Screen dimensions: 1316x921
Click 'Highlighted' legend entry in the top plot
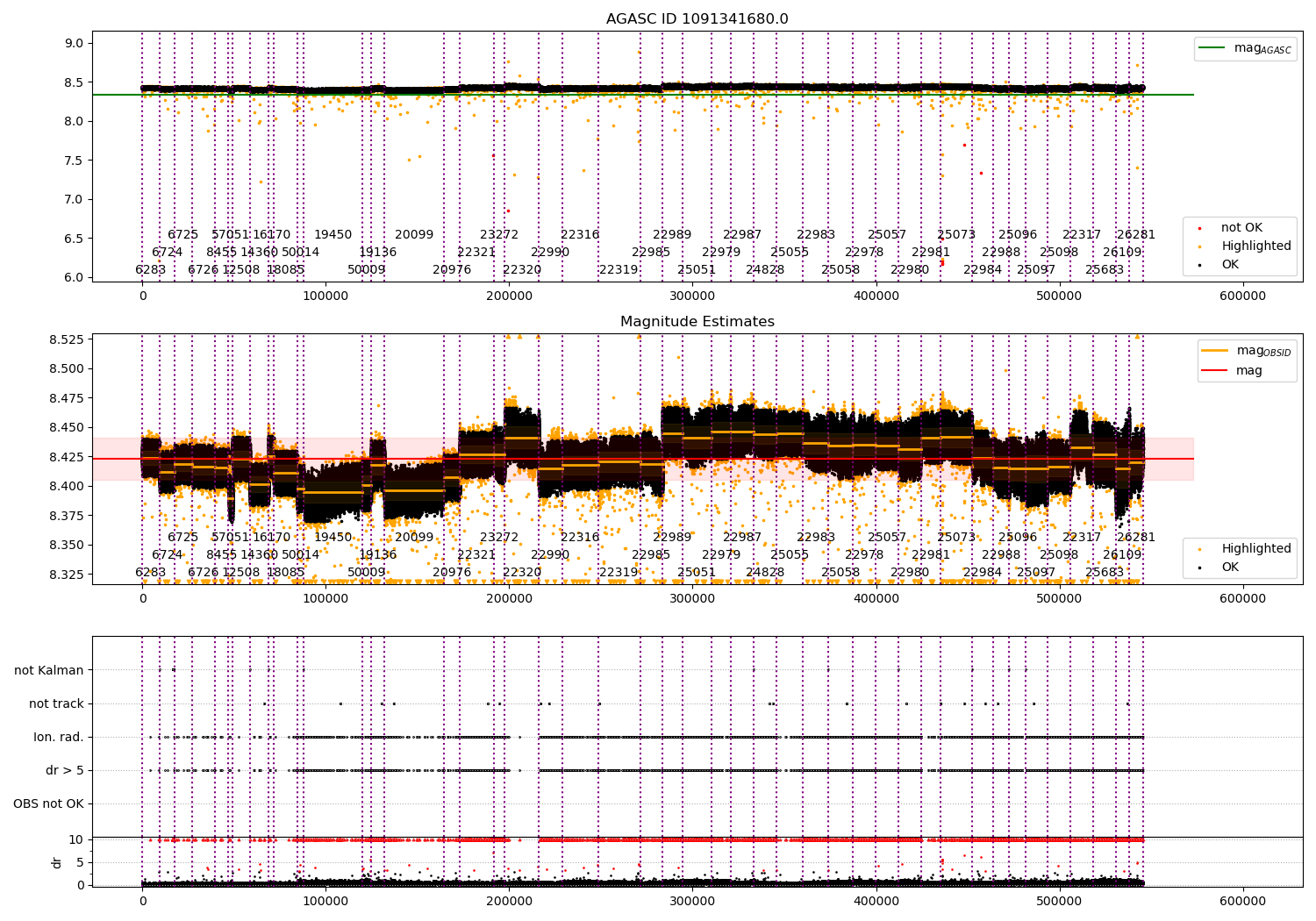1247,246
